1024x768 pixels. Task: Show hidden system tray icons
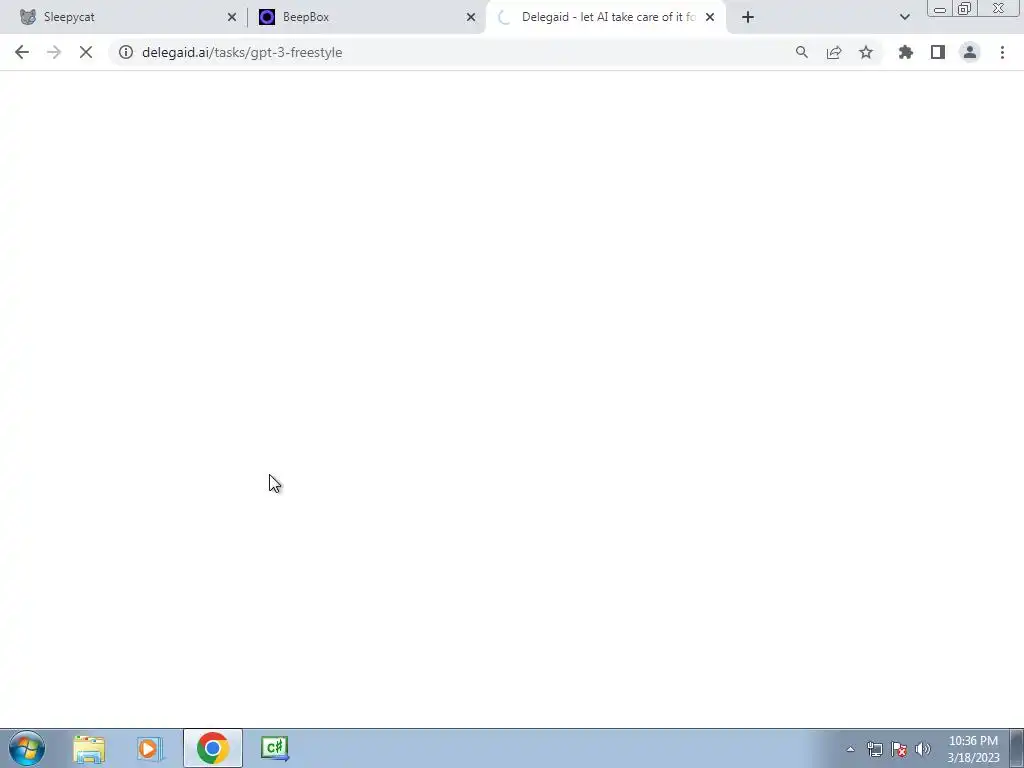(x=850, y=749)
